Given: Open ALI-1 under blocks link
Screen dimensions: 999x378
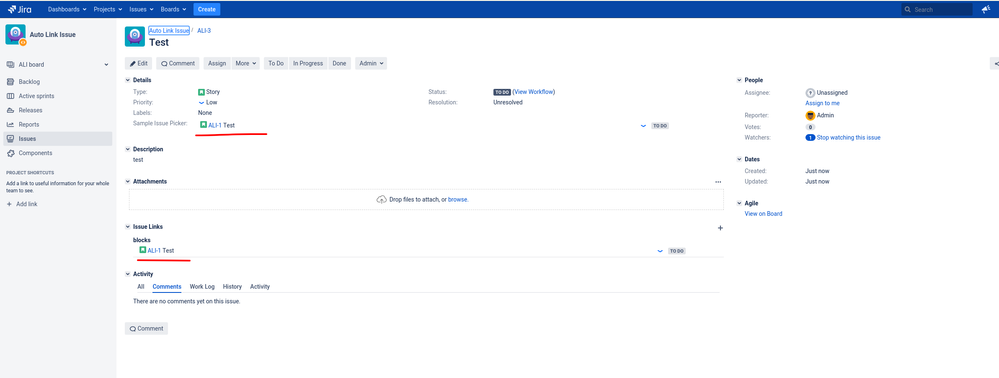Looking at the screenshot, I should point(154,251).
